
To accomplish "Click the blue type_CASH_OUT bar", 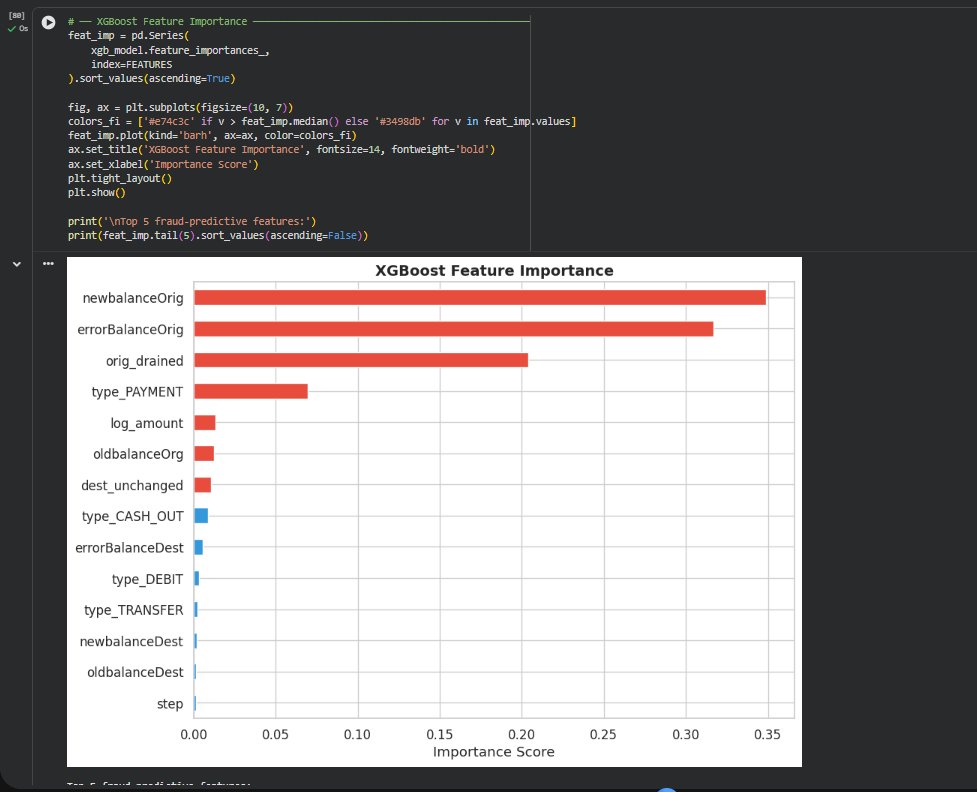I will tap(202, 516).
